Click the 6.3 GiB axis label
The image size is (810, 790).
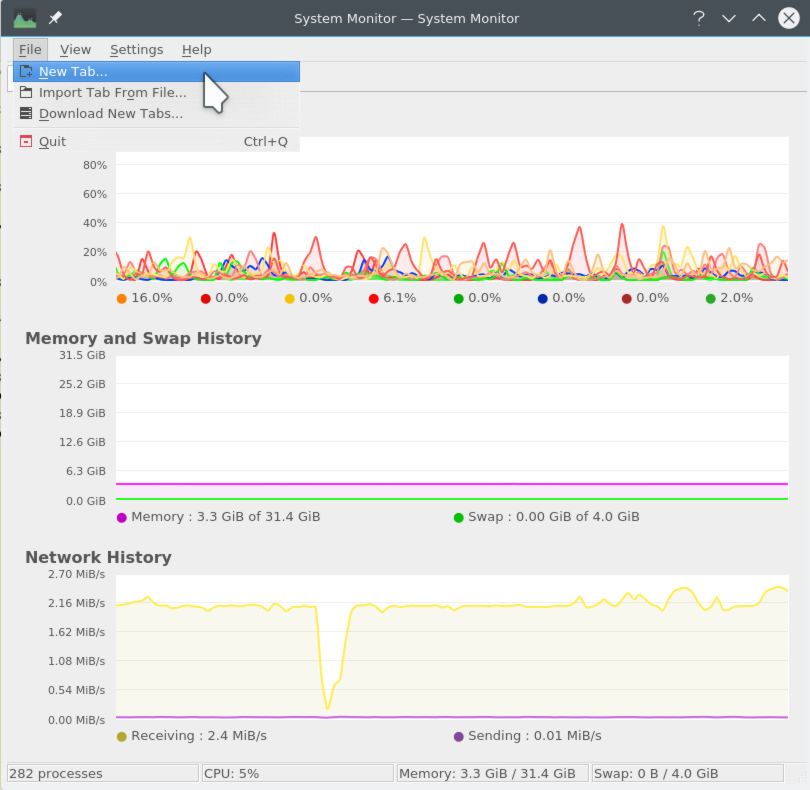coord(86,471)
